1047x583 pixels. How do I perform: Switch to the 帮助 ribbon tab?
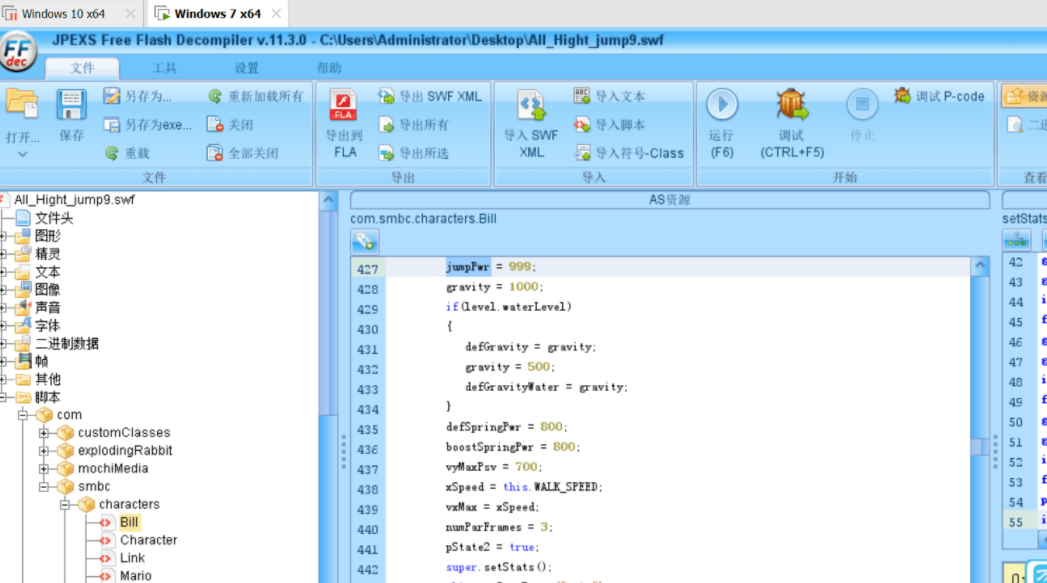click(x=329, y=68)
